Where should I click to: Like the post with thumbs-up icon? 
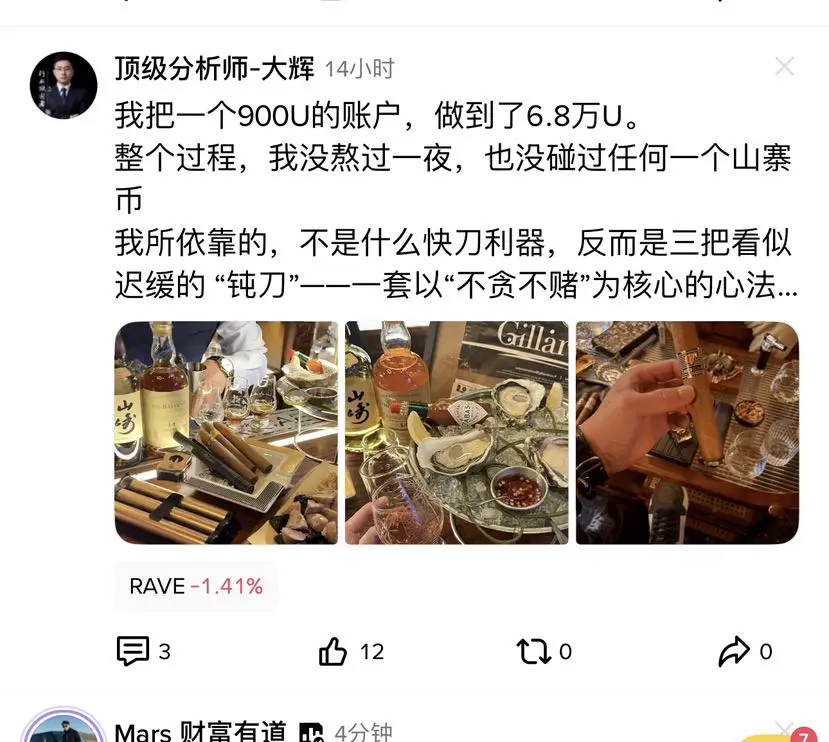pyautogui.click(x=333, y=651)
